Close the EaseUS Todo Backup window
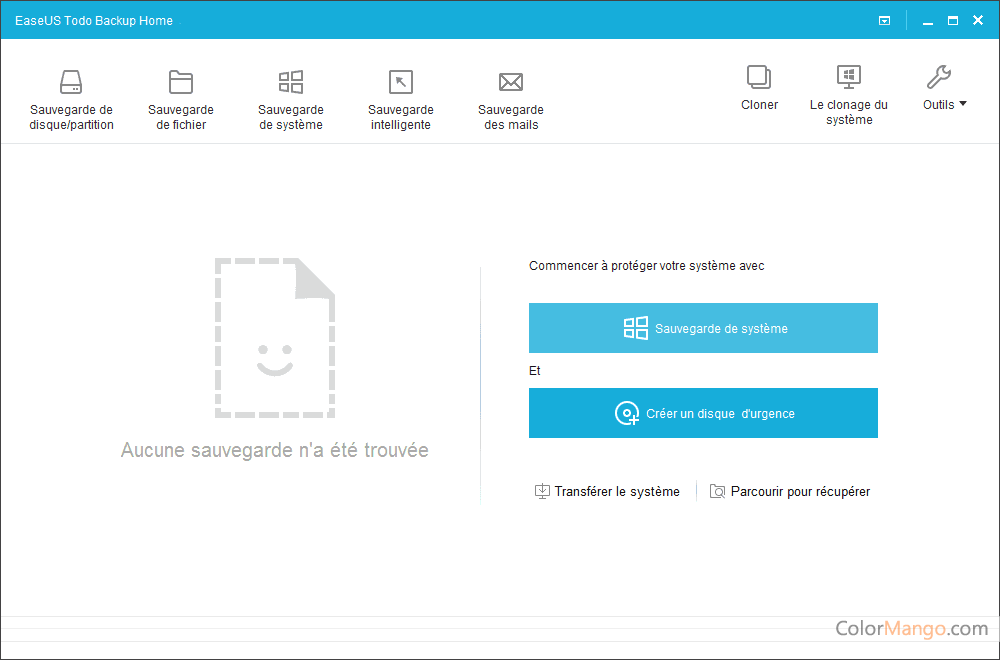Image resolution: width=1000 pixels, height=660 pixels. 978,20
